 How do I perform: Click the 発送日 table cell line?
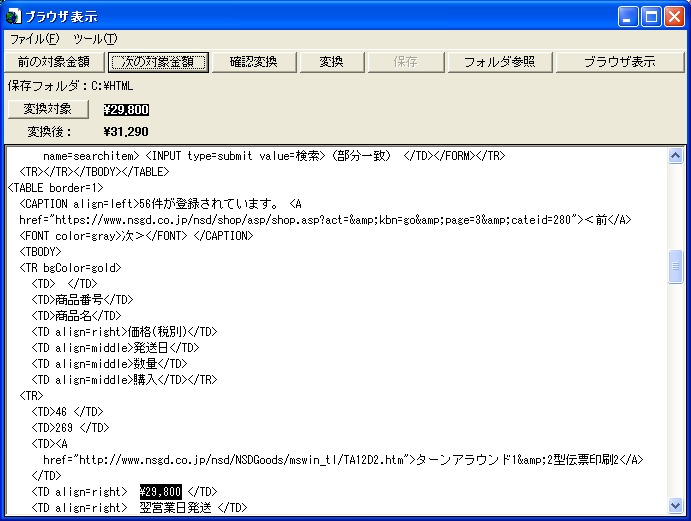coord(115,348)
